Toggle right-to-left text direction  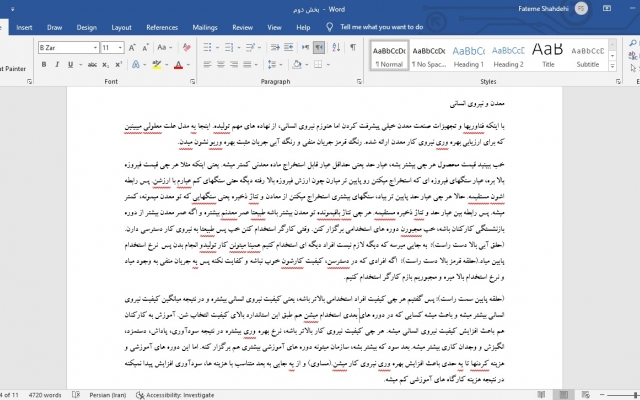[319, 48]
